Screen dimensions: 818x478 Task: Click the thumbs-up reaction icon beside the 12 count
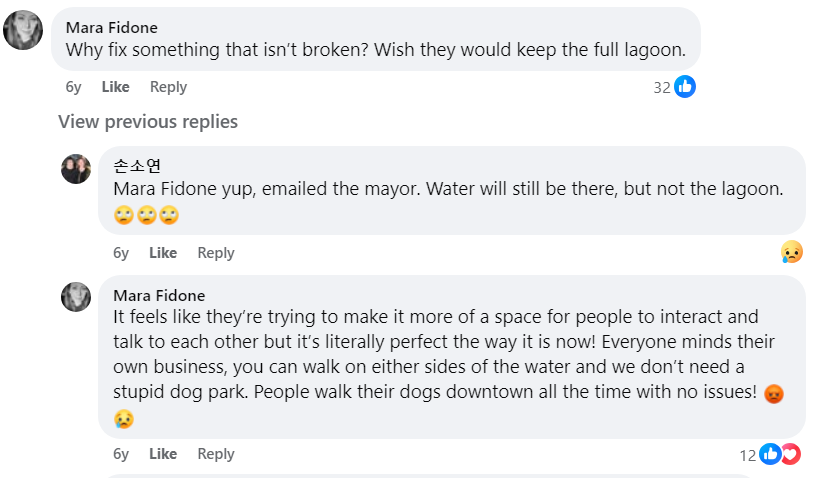point(769,454)
